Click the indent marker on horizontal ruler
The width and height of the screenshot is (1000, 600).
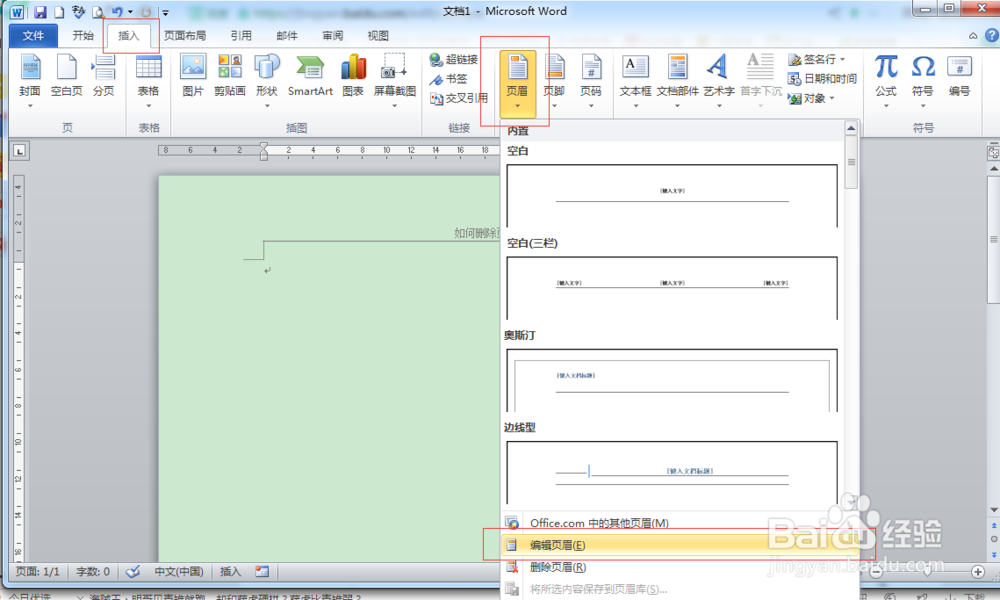click(264, 151)
